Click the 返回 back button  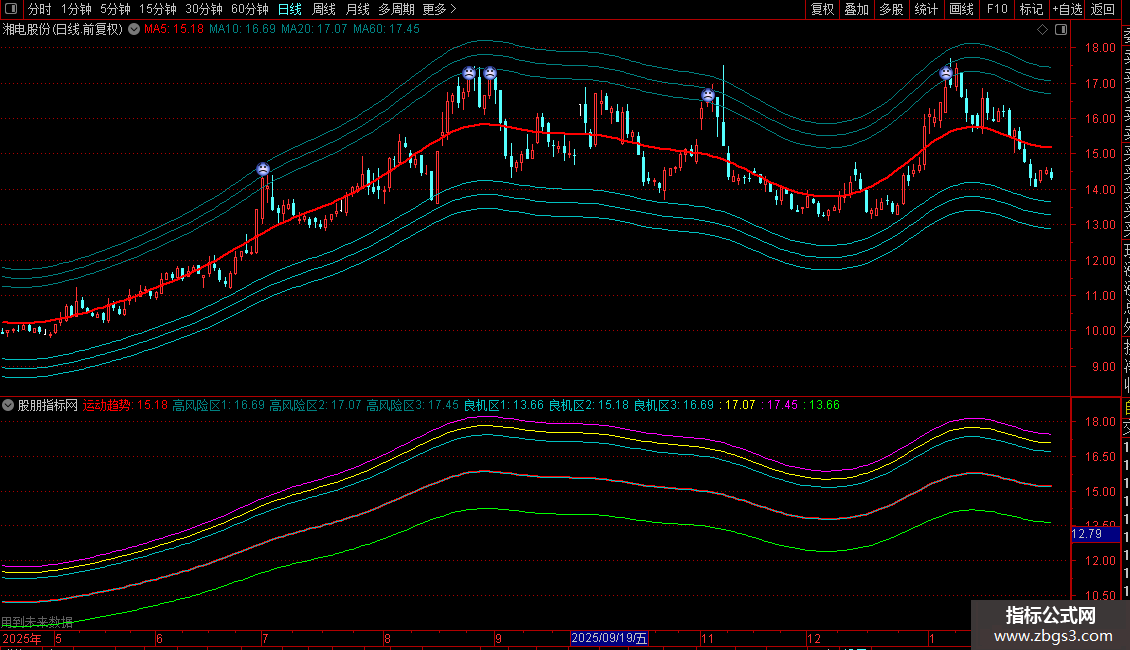(x=1103, y=9)
